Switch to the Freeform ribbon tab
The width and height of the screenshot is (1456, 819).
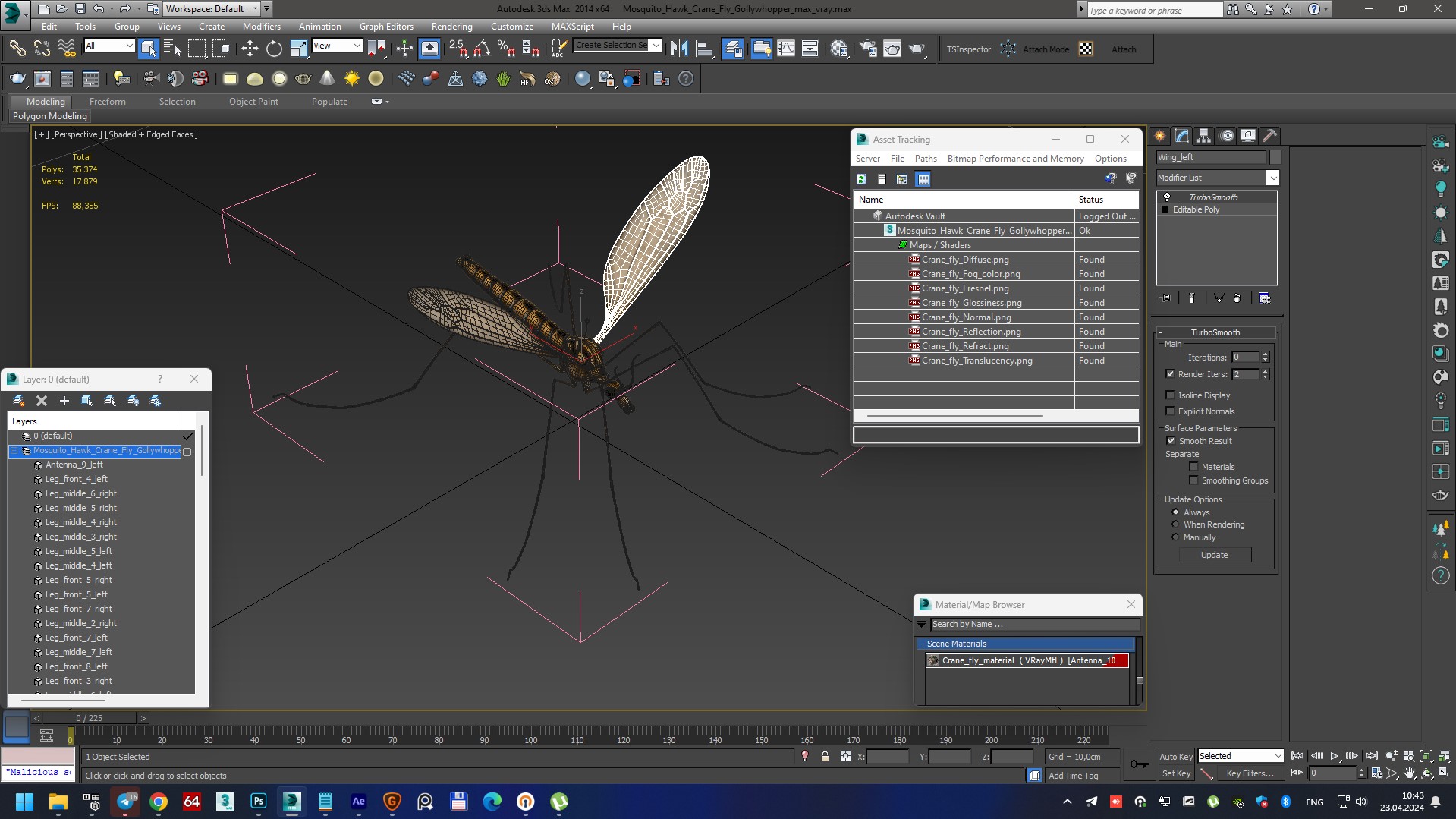tap(108, 102)
